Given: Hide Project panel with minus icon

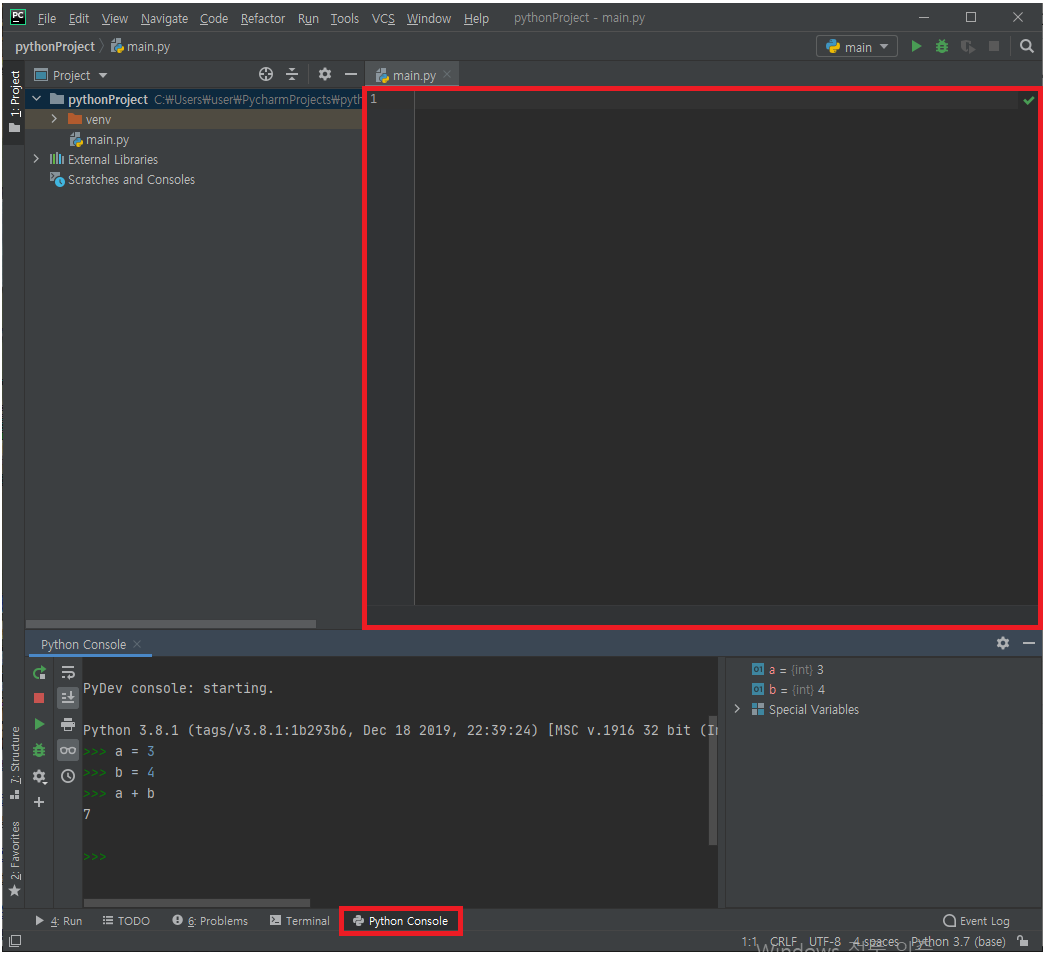Looking at the screenshot, I should coord(351,75).
